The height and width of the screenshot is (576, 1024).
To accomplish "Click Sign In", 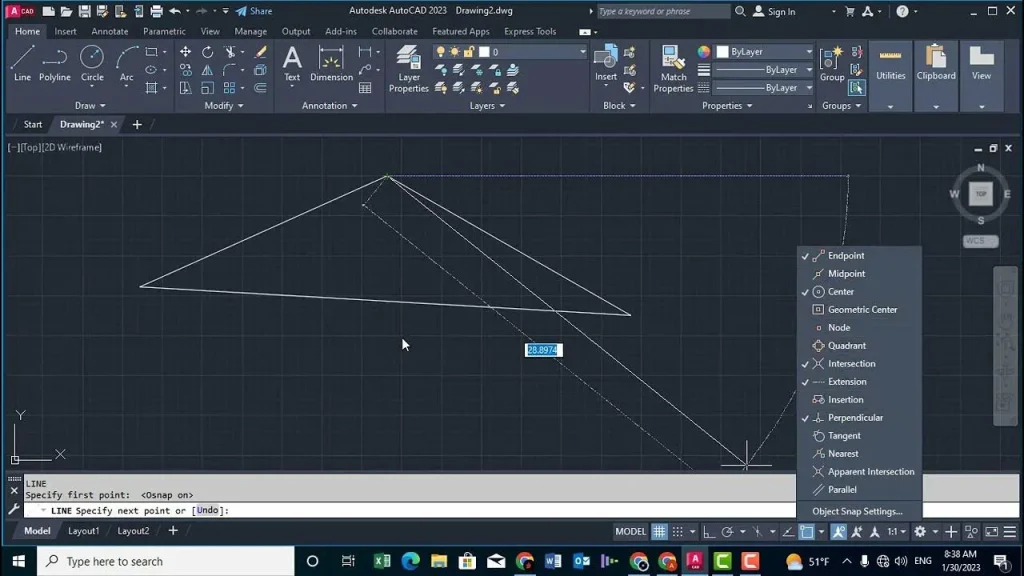I will (x=775, y=11).
